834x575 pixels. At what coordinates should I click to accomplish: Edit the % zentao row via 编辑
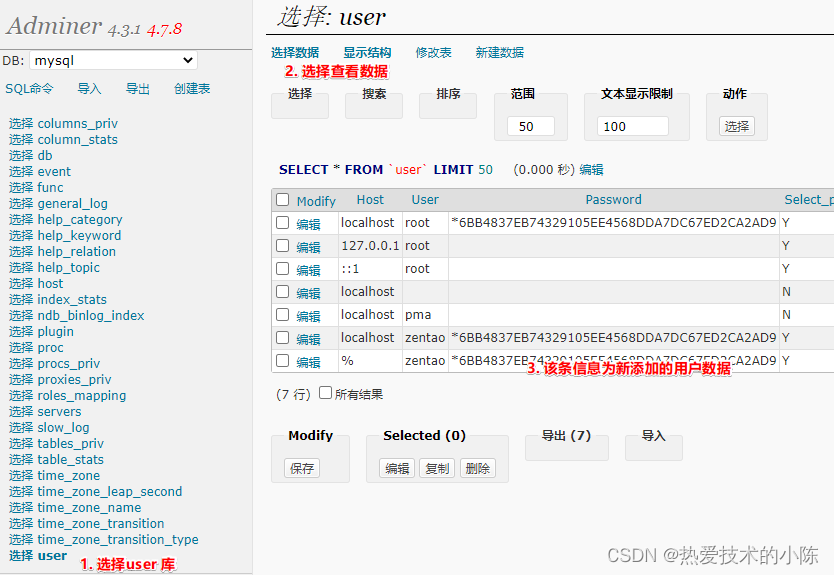[308, 362]
